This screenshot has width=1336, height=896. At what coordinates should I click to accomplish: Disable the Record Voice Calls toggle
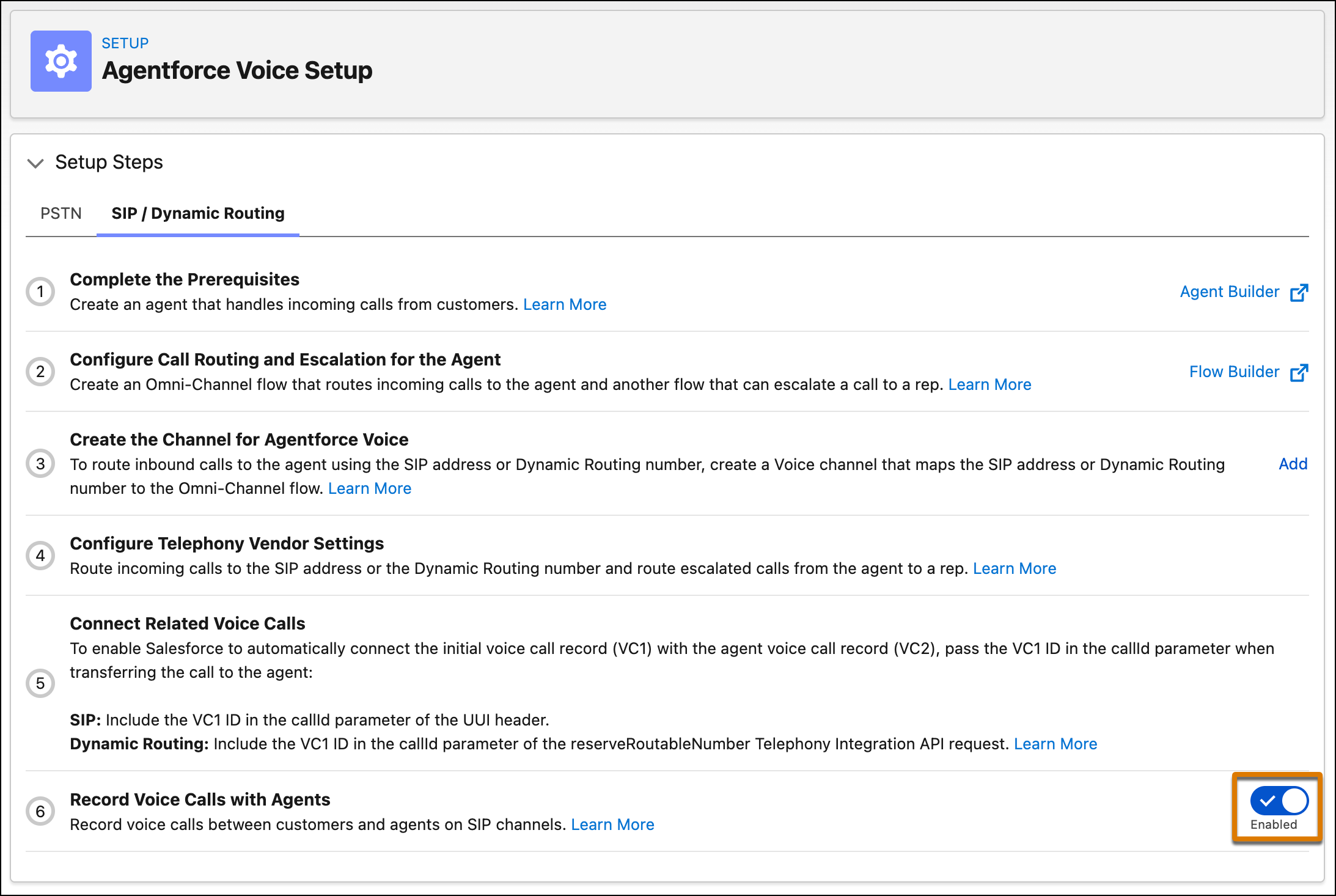pyautogui.click(x=1279, y=801)
